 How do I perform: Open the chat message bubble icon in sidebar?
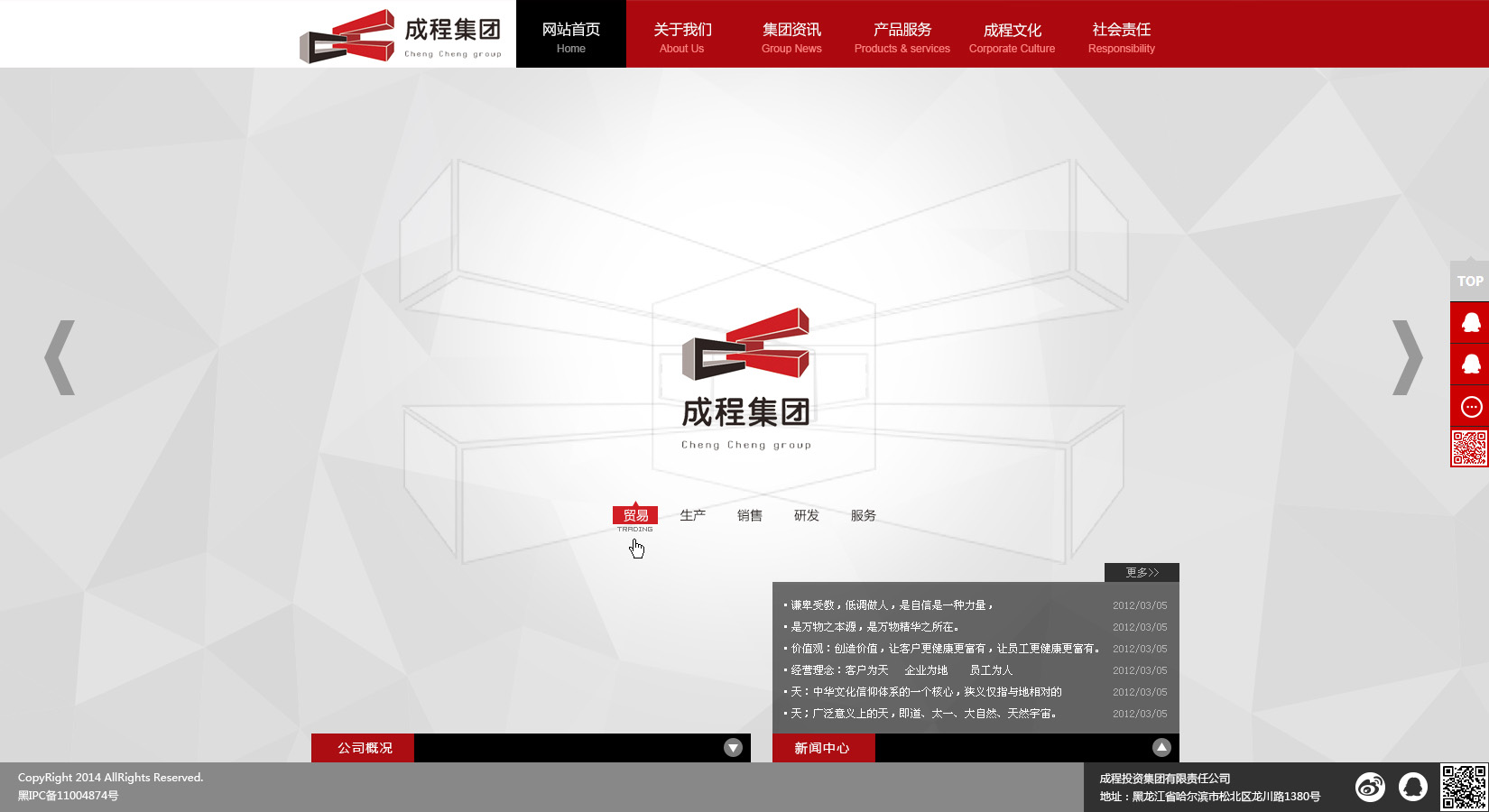[x=1469, y=407]
